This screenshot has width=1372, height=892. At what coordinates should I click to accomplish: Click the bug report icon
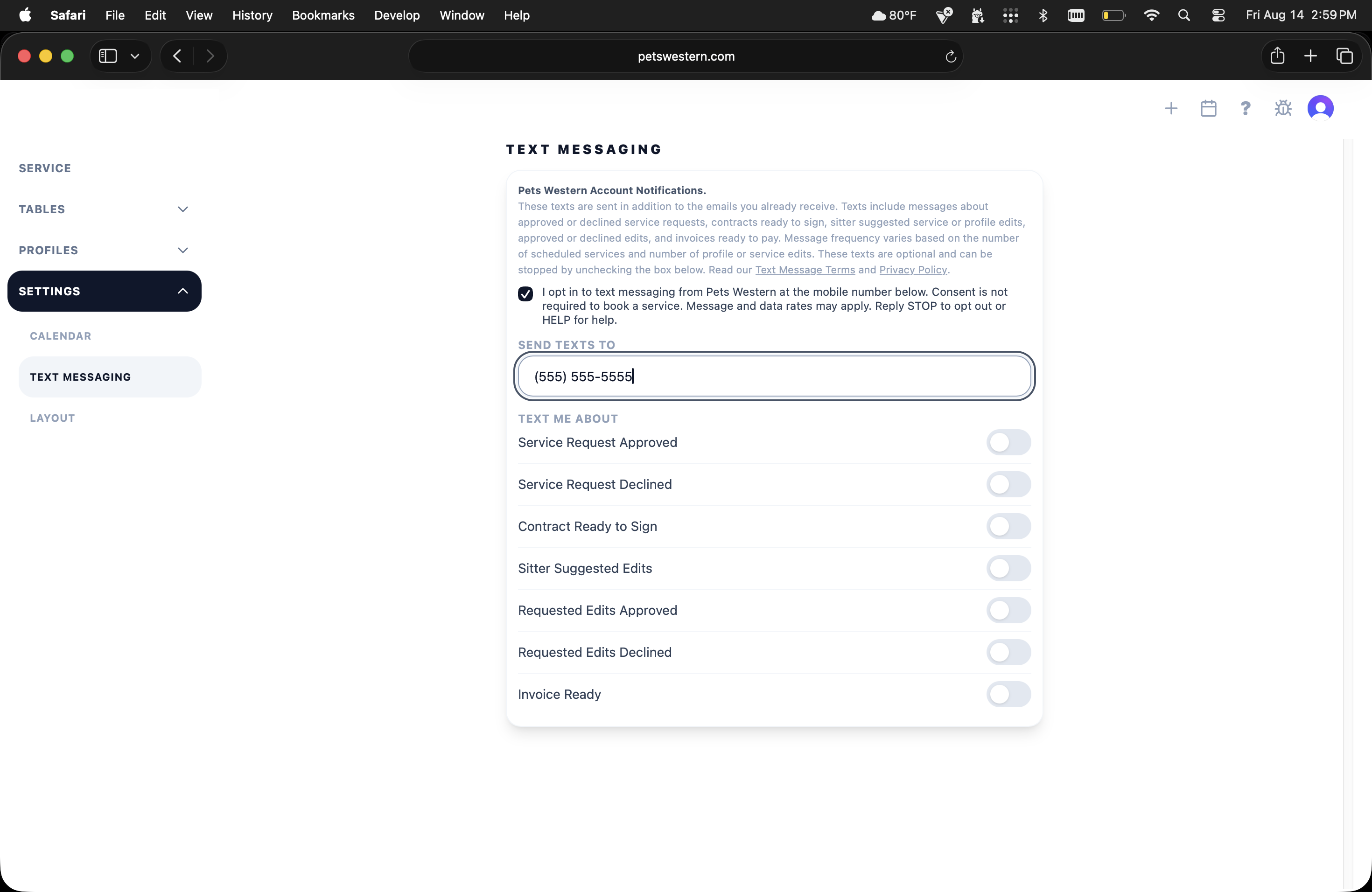point(1283,108)
